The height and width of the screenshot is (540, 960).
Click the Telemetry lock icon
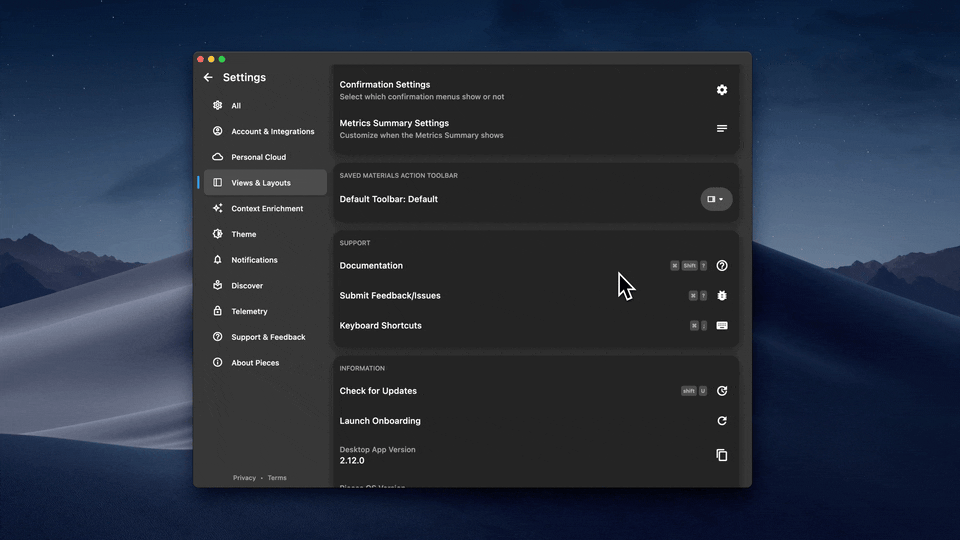point(217,311)
